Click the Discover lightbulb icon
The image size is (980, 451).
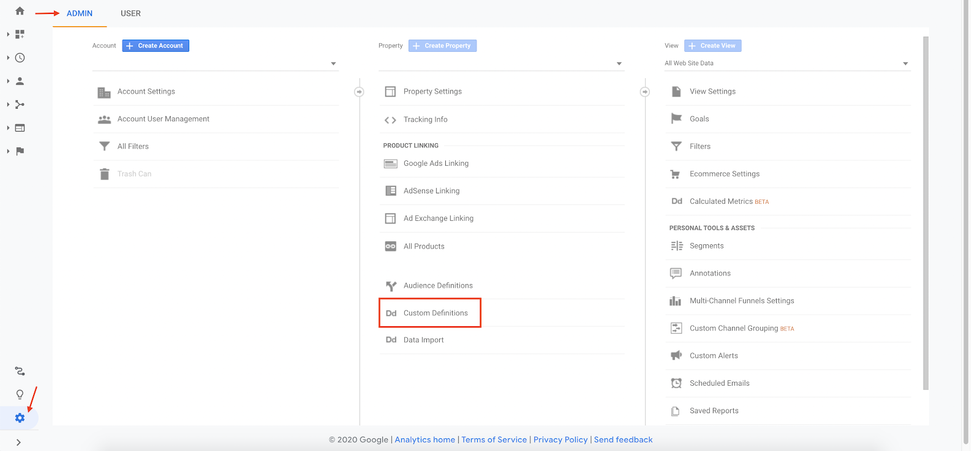pyautogui.click(x=20, y=394)
